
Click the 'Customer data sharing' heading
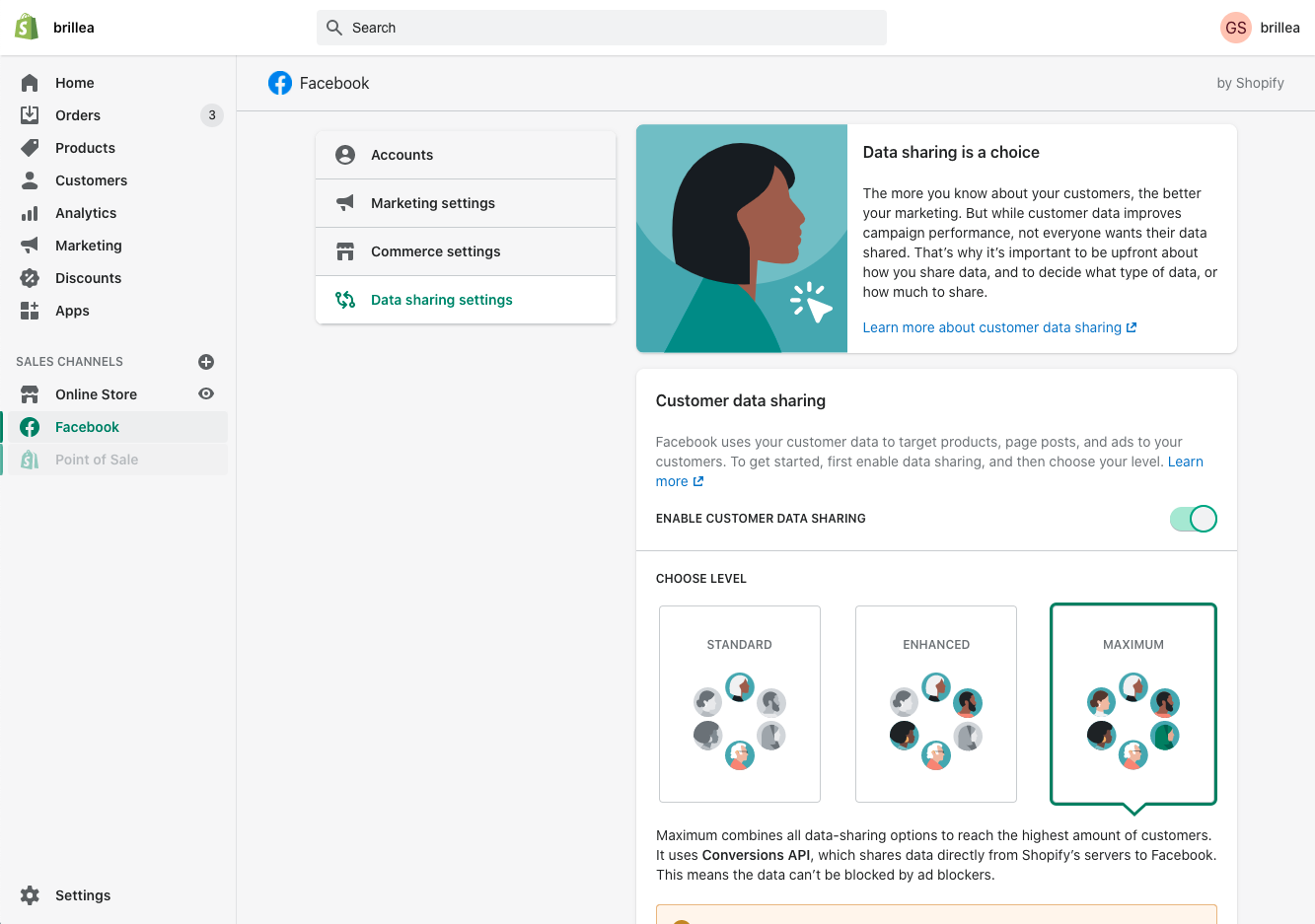[x=741, y=400]
